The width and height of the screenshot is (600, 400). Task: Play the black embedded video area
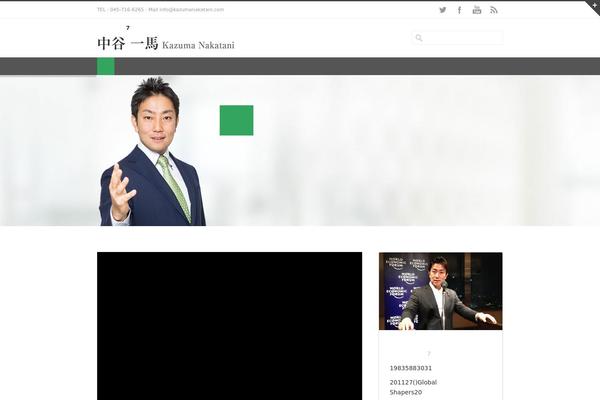[x=230, y=326]
